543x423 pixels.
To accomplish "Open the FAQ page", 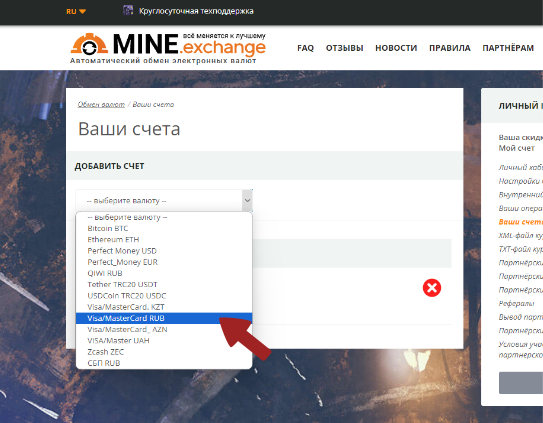I will click(x=305, y=48).
